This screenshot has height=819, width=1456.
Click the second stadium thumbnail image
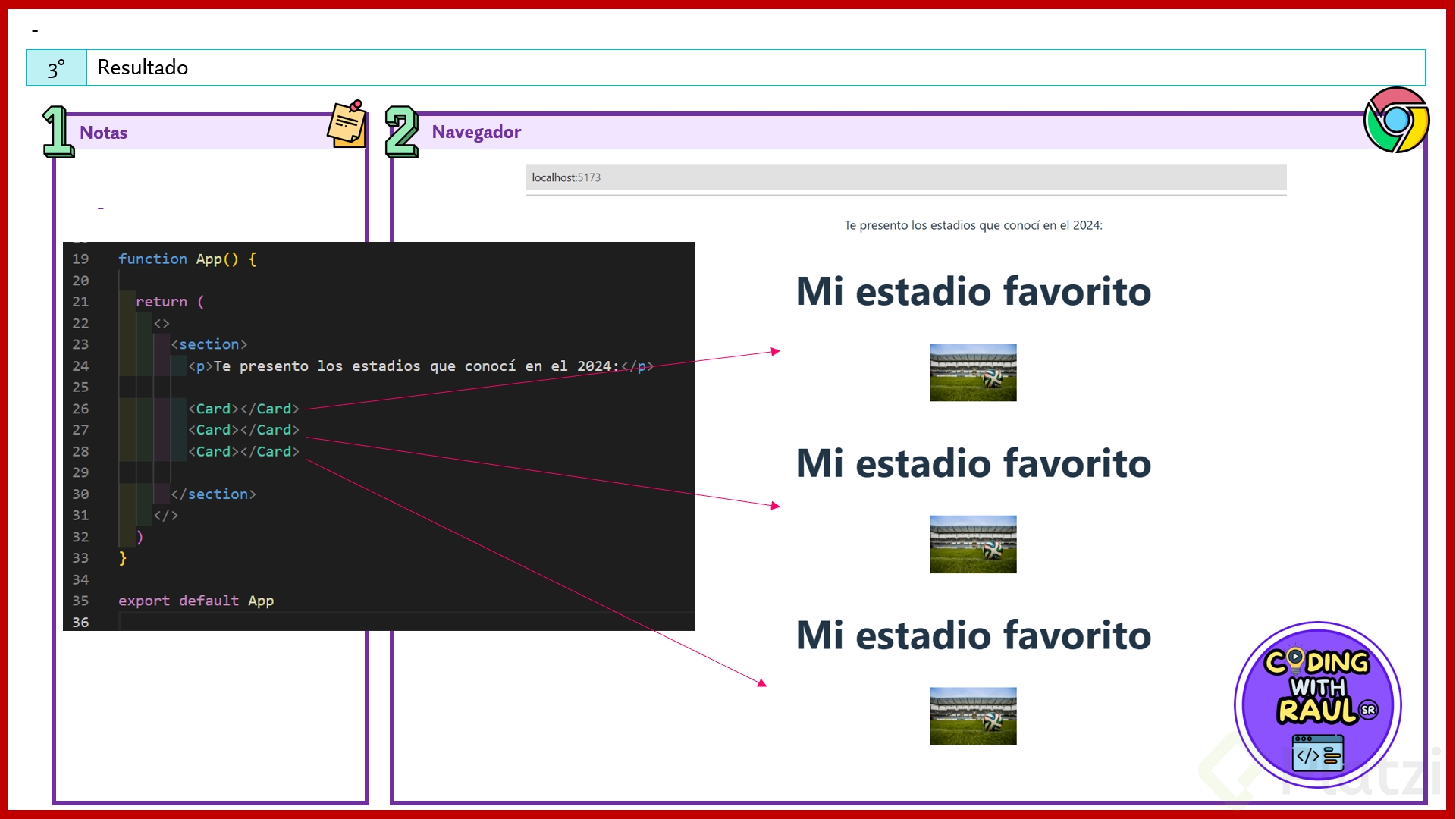click(x=973, y=544)
